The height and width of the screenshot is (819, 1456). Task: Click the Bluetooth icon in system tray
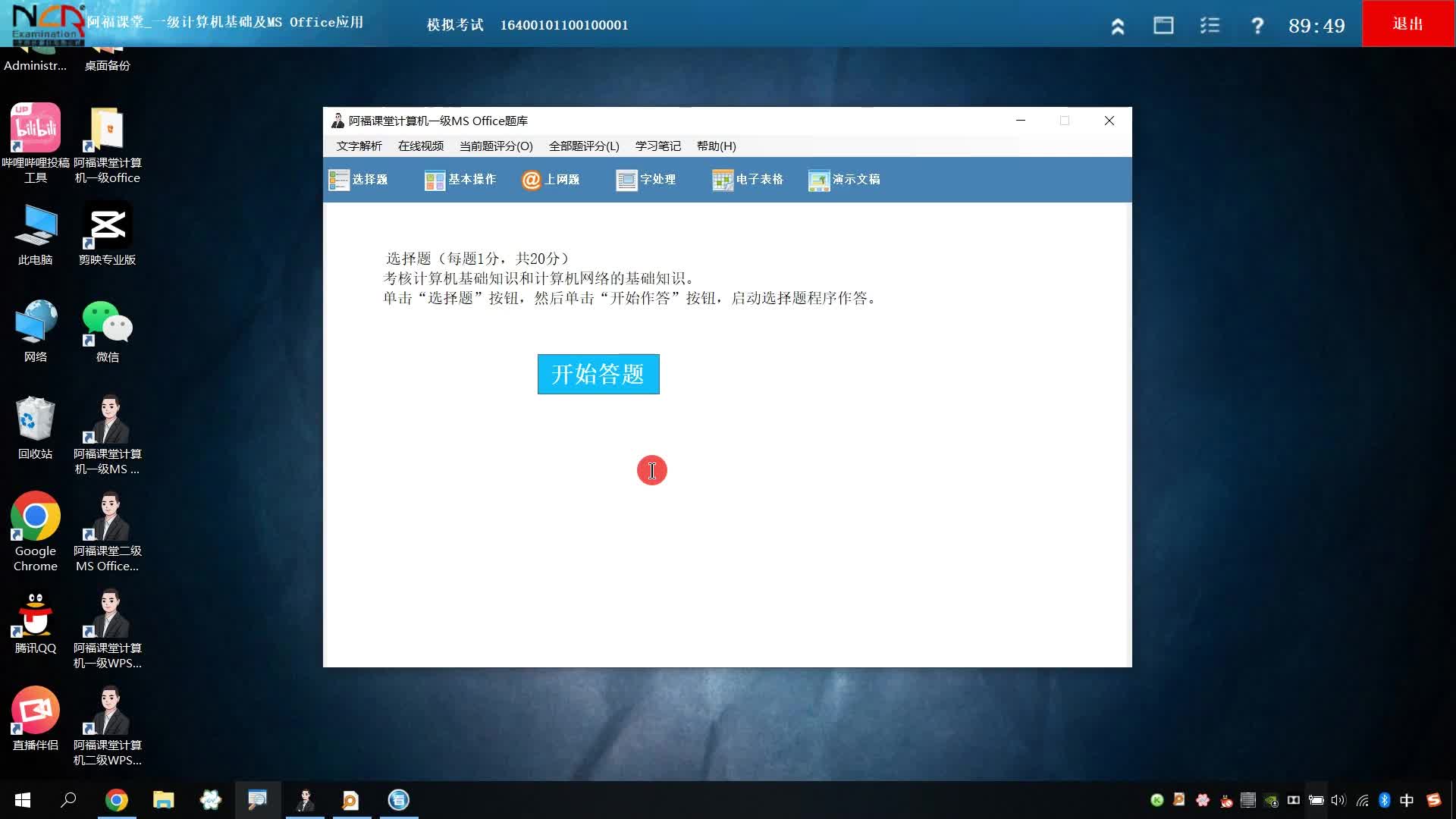1384,800
